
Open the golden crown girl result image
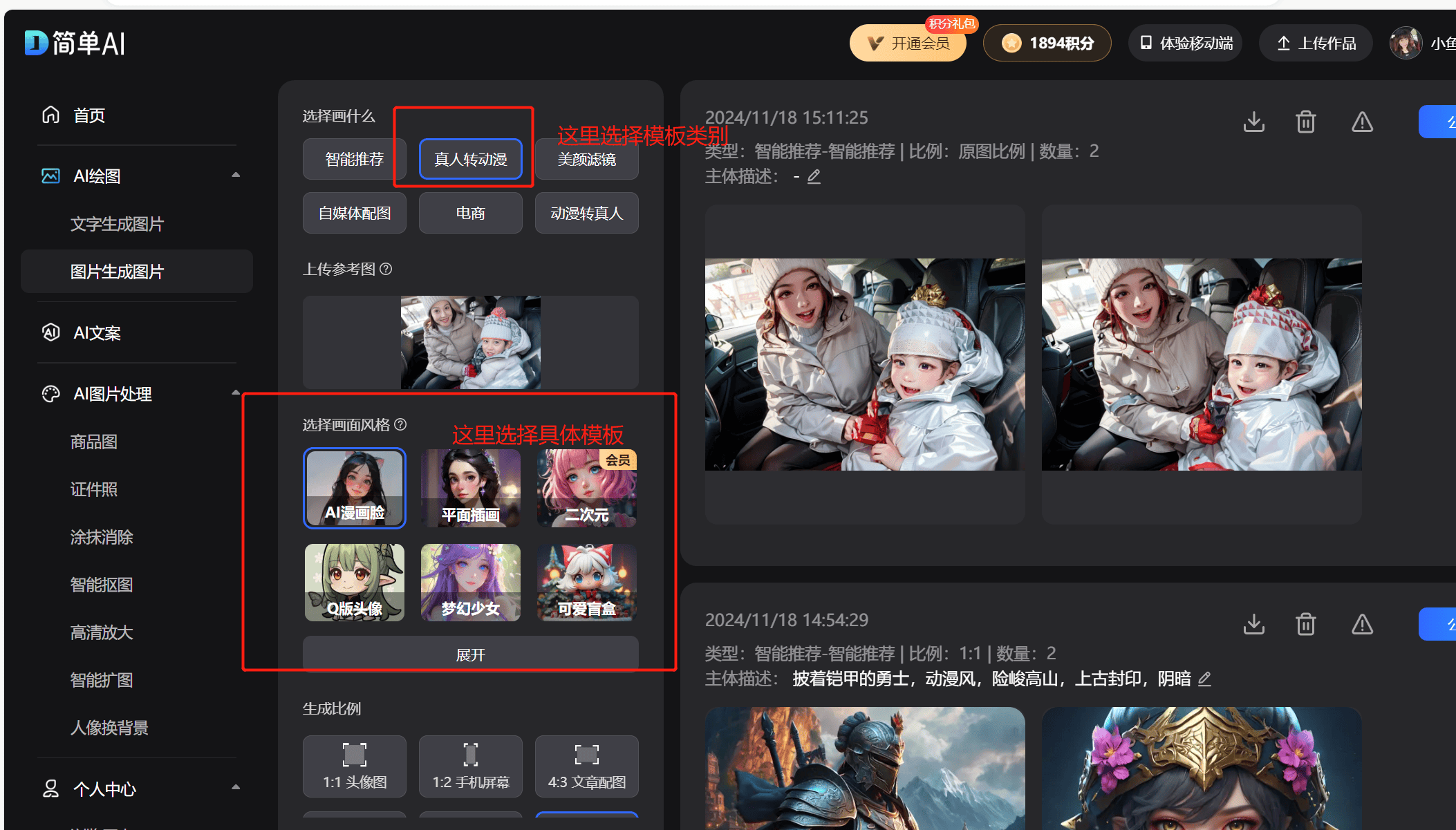(x=1202, y=768)
